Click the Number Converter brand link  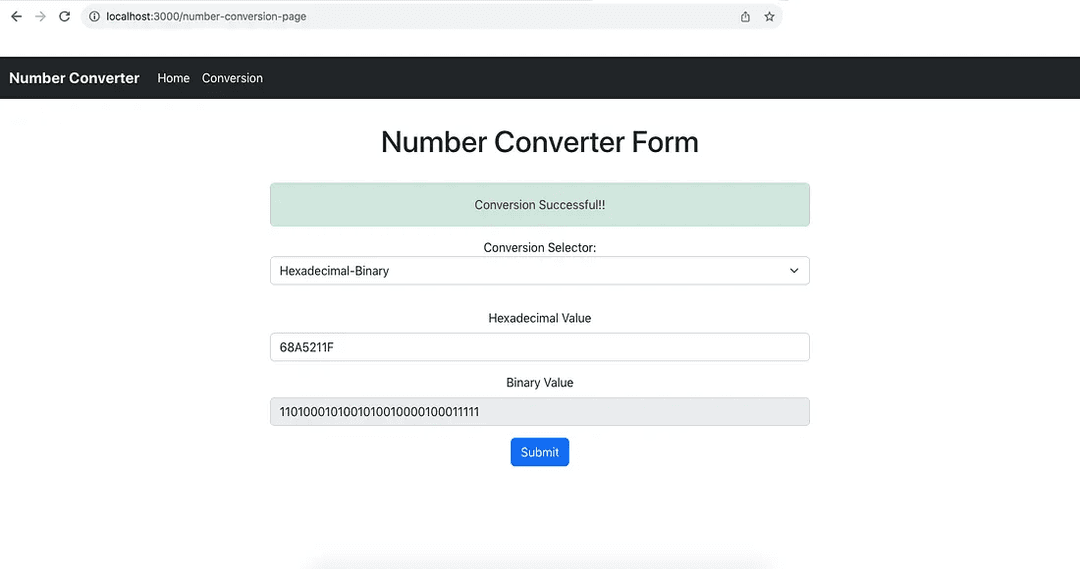click(x=74, y=78)
